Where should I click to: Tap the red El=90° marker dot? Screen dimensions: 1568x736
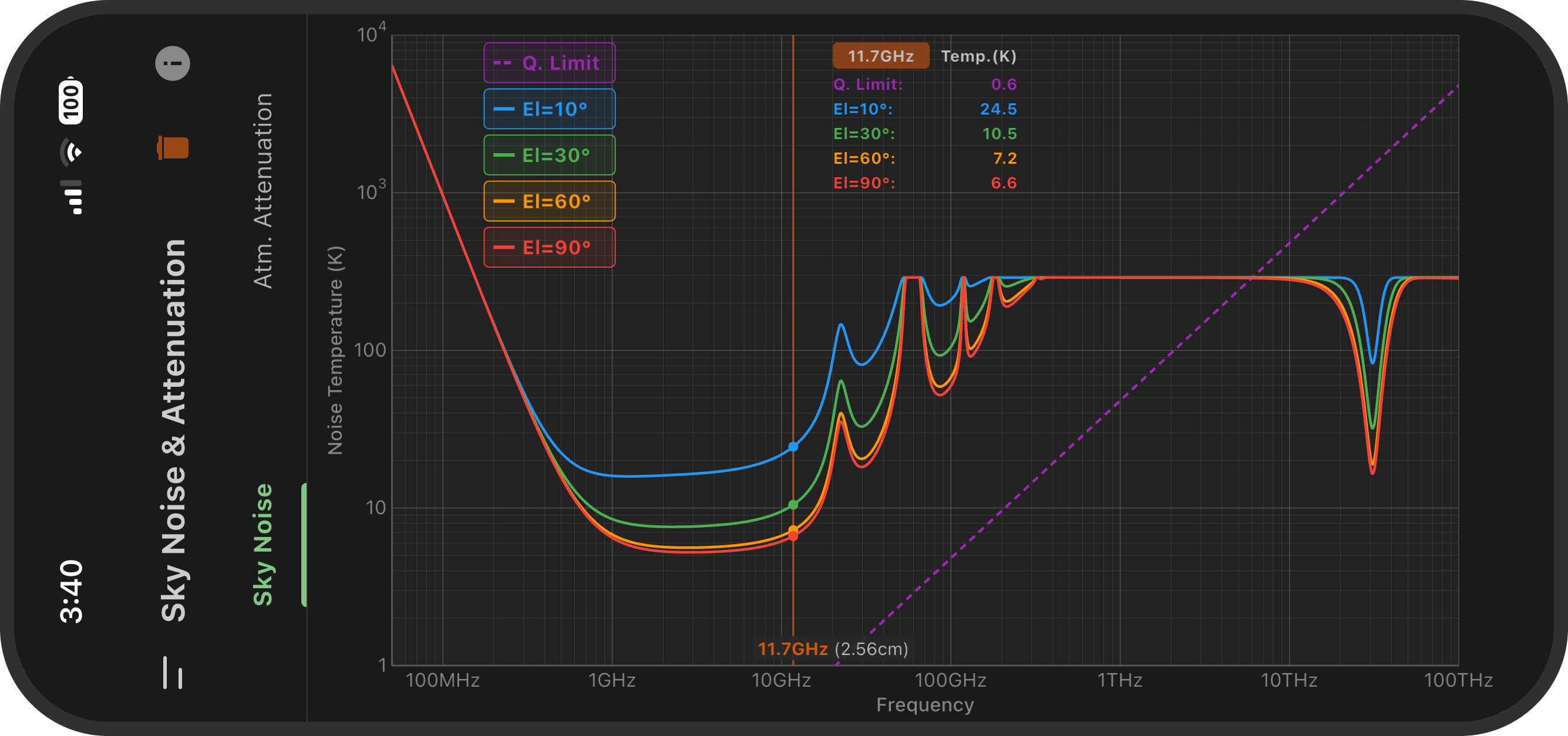click(793, 536)
